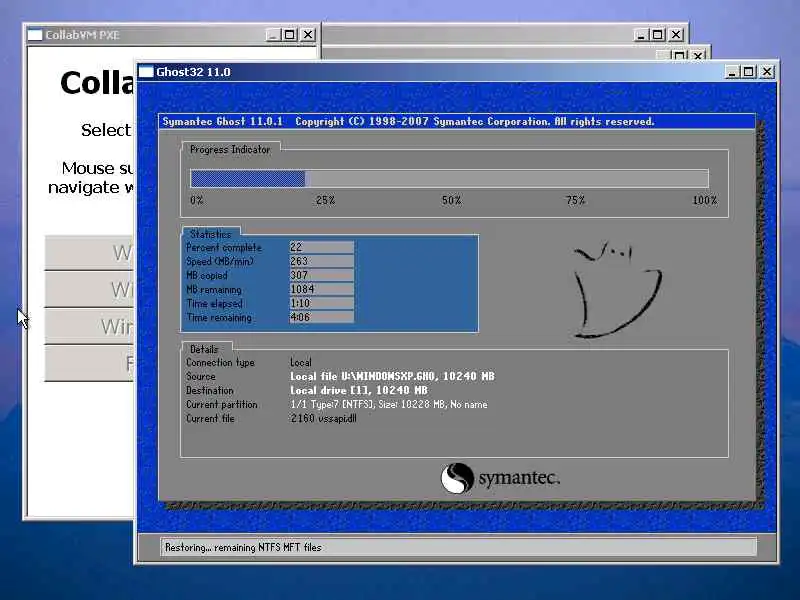The image size is (800, 600).
Task: Click the Time remaining label
Action: point(219,317)
